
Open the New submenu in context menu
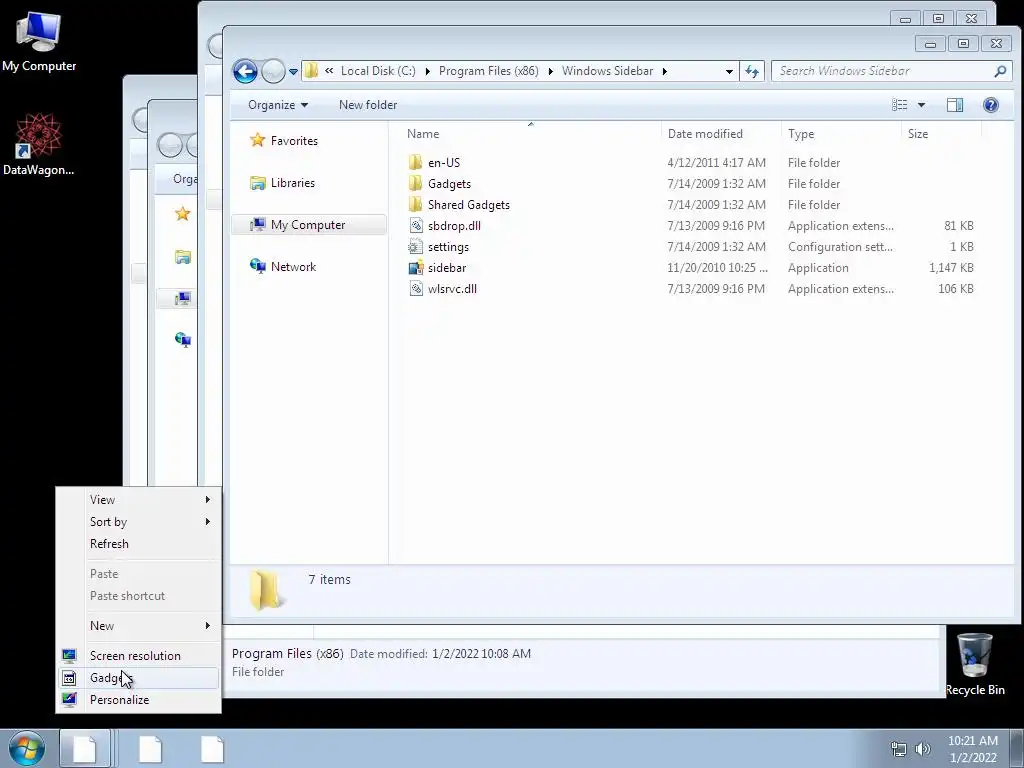(138, 626)
